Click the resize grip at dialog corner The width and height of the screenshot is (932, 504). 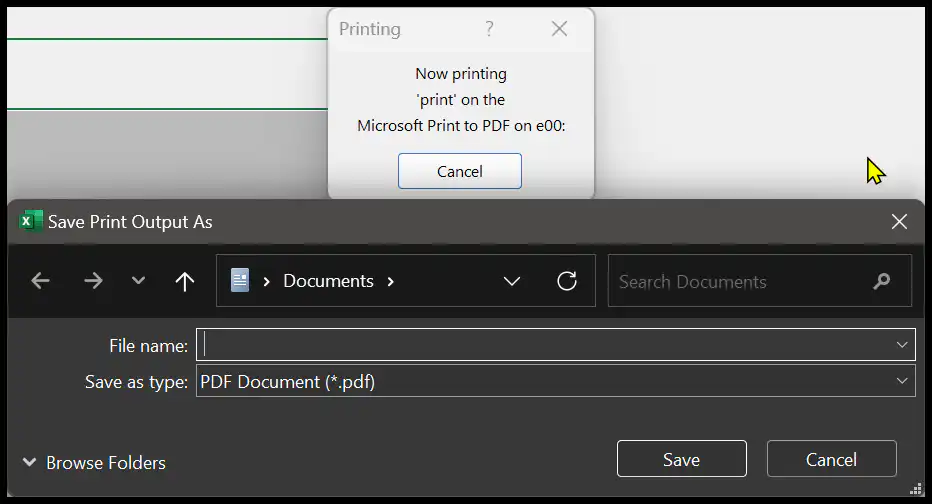916,489
